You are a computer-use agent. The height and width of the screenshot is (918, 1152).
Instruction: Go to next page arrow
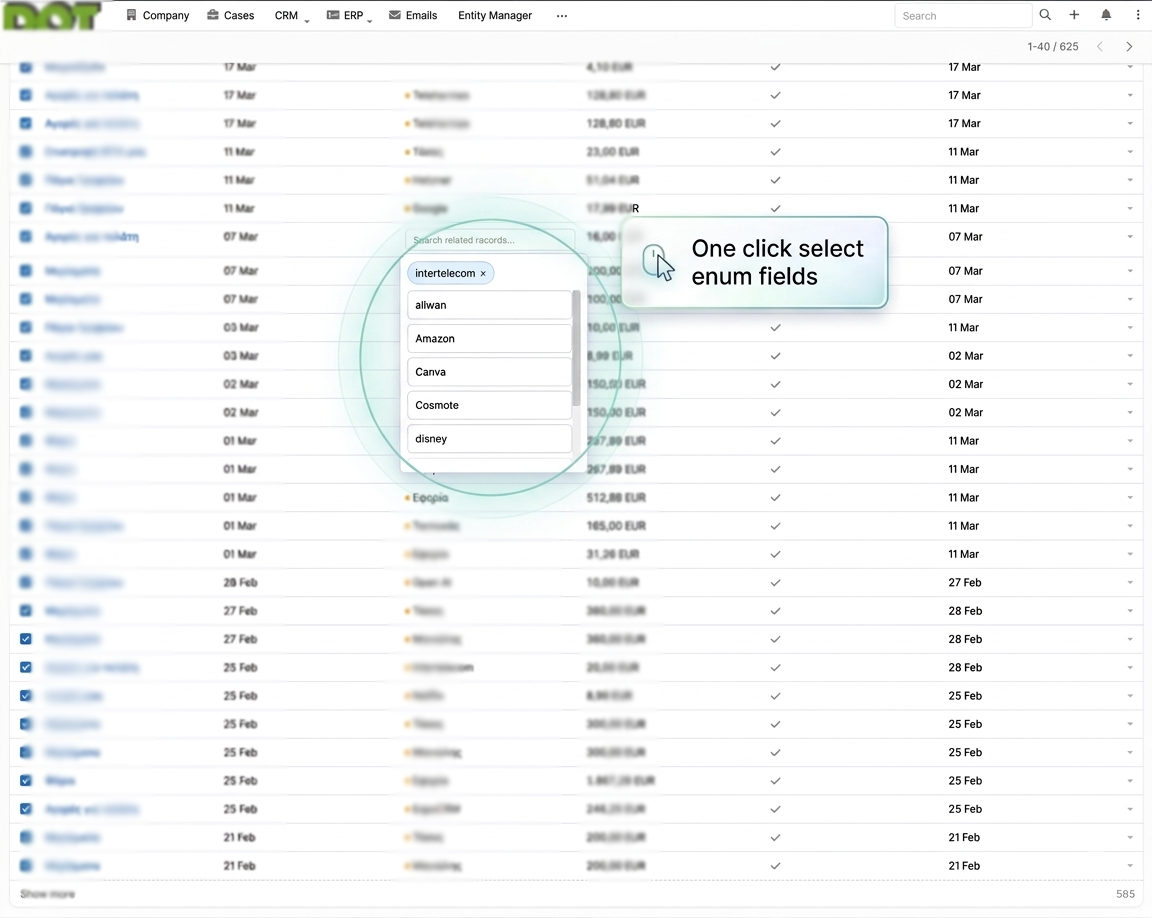click(1129, 47)
